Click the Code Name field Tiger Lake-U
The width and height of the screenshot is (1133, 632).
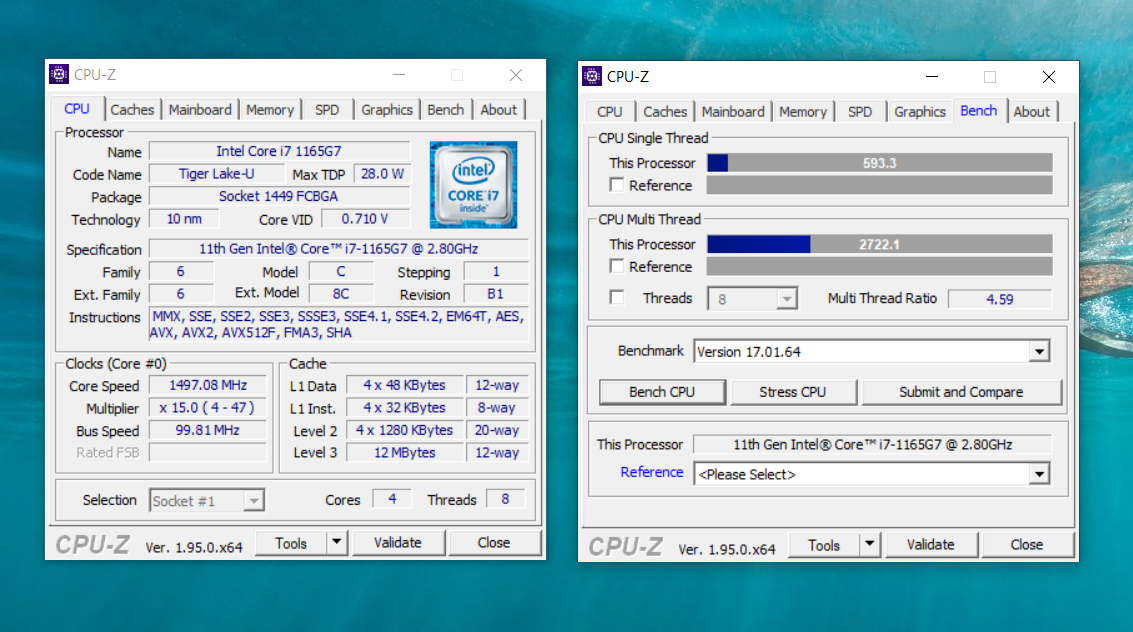[x=217, y=174]
